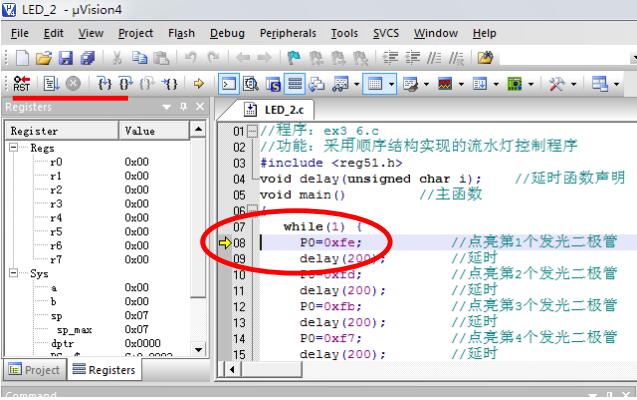Image resolution: width=637 pixels, height=400 pixels.
Task: Click the Step Over icon
Action: click(126, 84)
